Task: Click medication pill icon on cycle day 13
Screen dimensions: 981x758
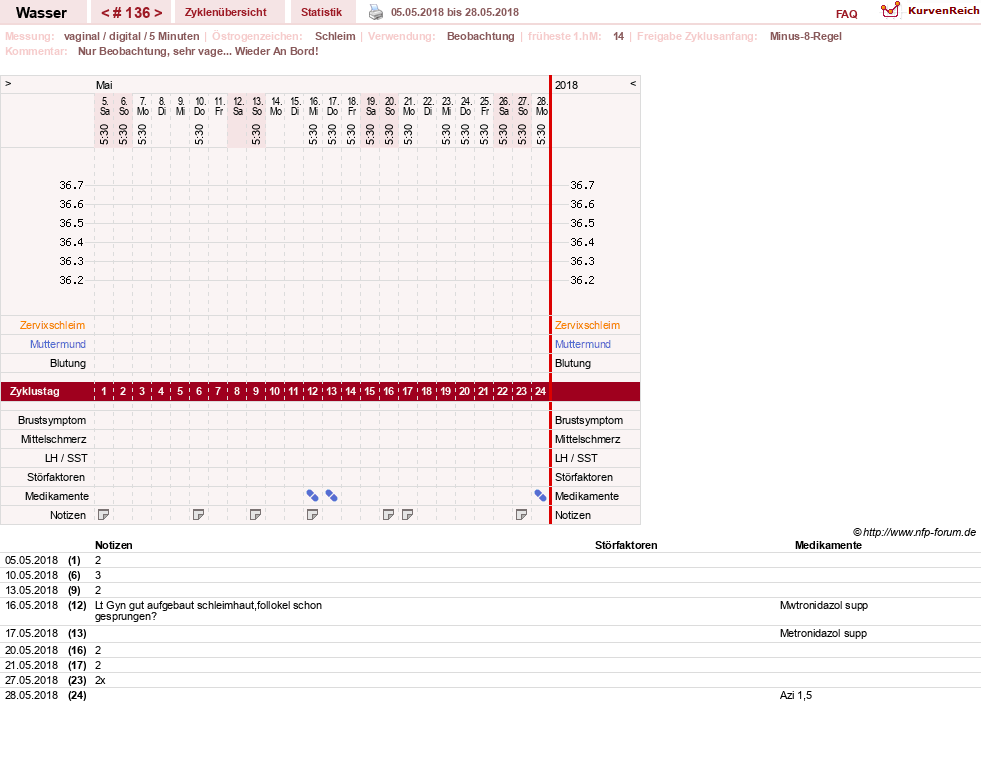Action: pyautogui.click(x=332, y=496)
